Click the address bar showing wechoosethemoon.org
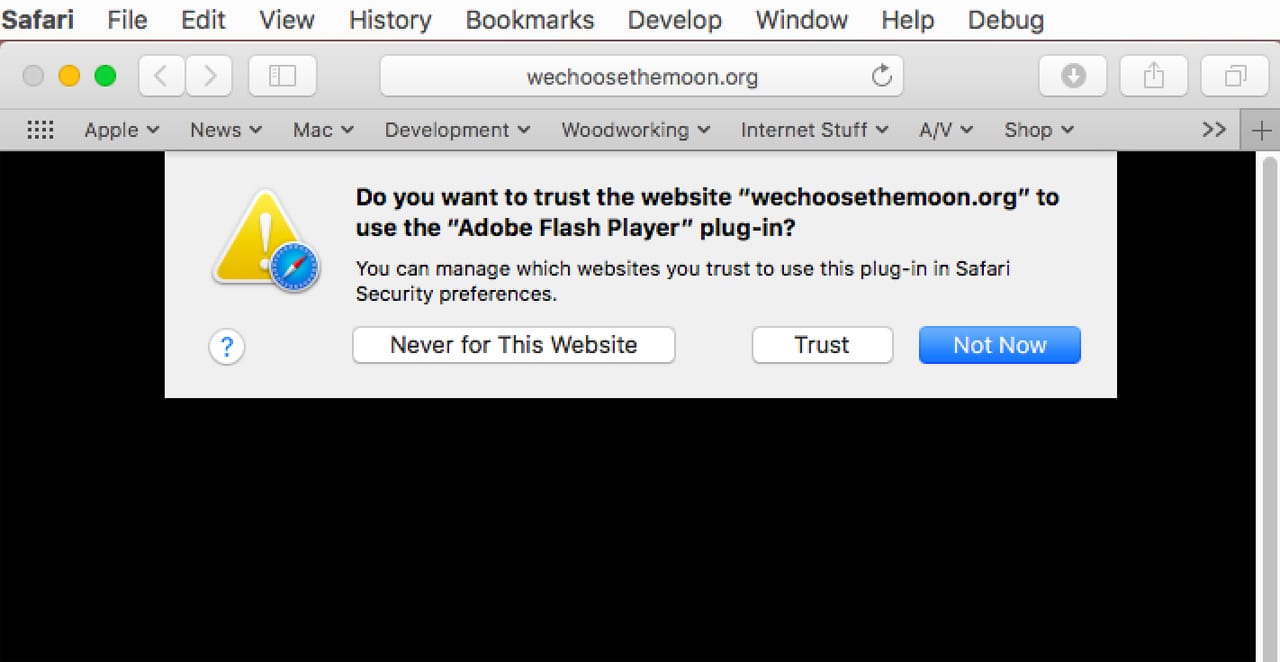Viewport: 1280px width, 662px height. [641, 77]
